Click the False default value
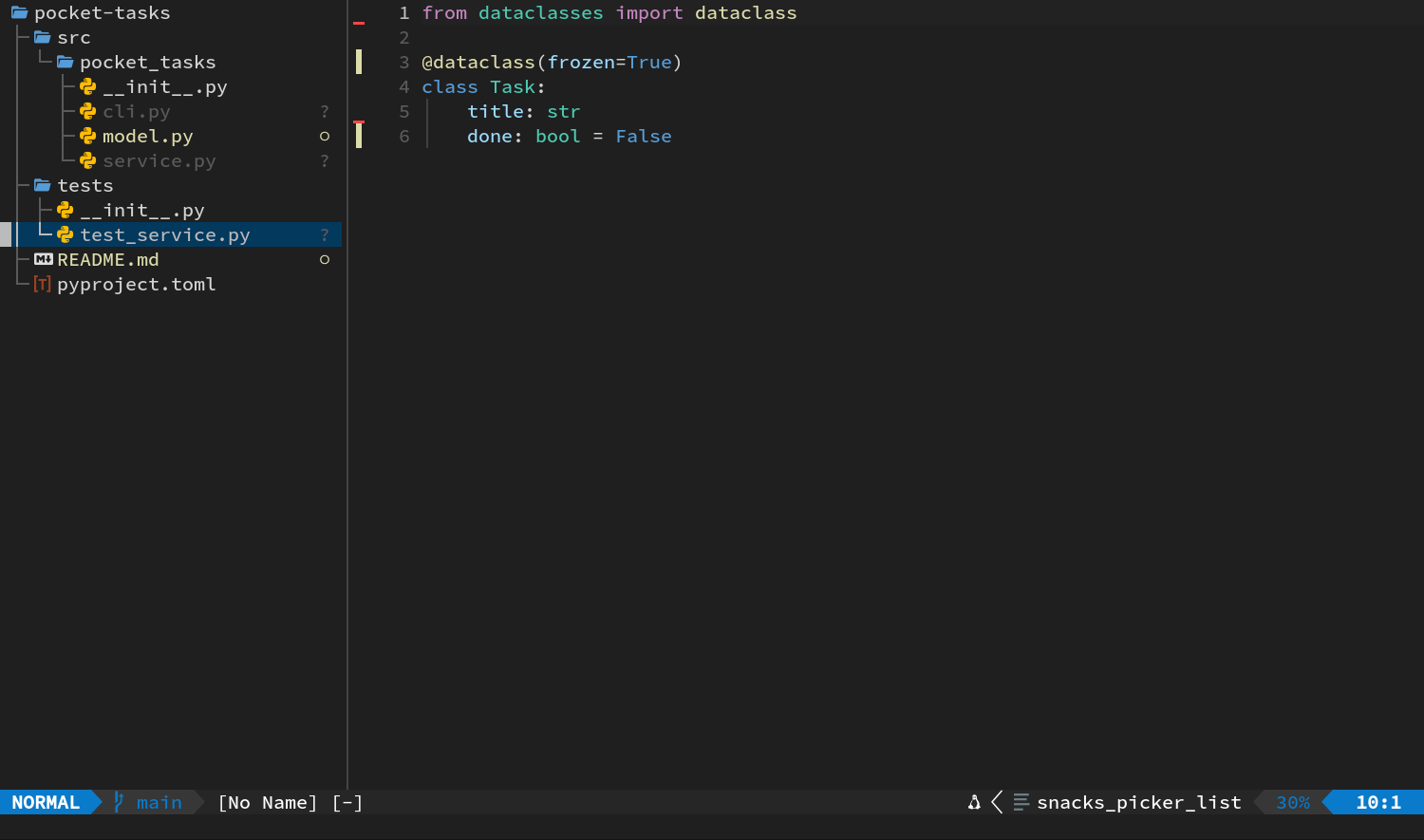The width and height of the screenshot is (1424, 840). (644, 137)
